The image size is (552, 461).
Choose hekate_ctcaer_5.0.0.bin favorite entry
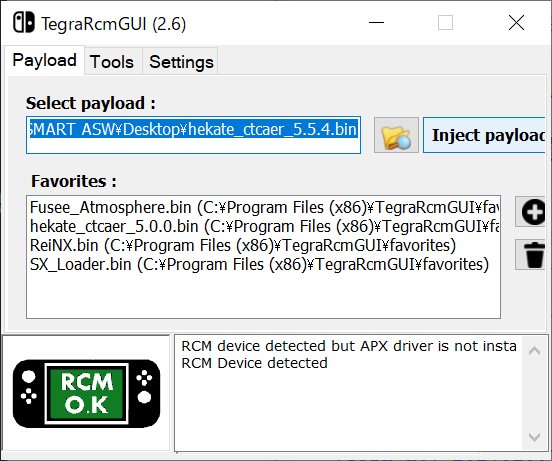coord(265,227)
